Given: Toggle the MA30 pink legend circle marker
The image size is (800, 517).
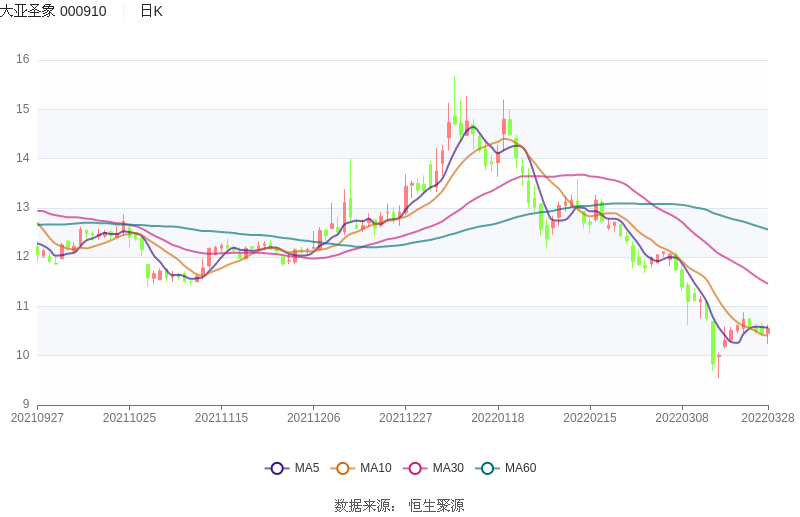Looking at the screenshot, I should 415,468.
